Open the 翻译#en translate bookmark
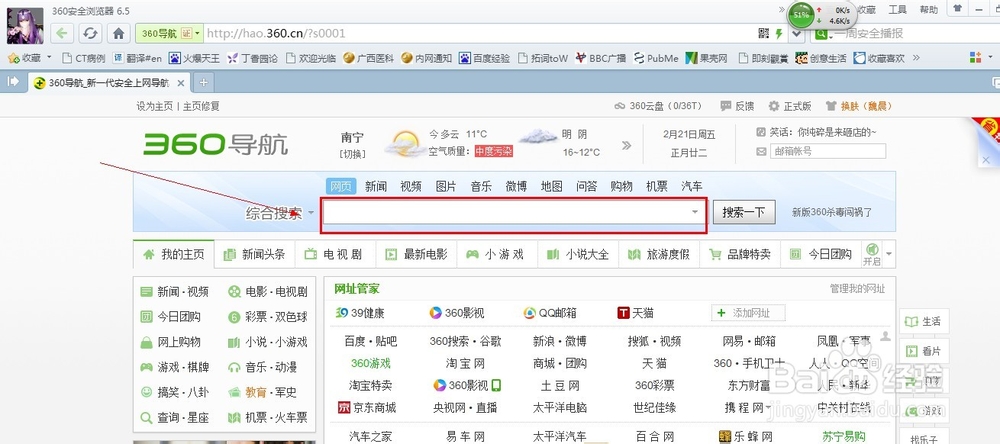1000x444 pixels. 138,58
